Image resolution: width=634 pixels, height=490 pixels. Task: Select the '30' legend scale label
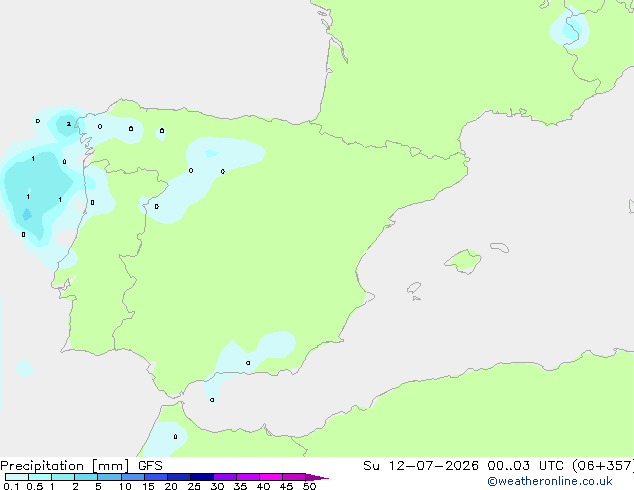pos(217,486)
